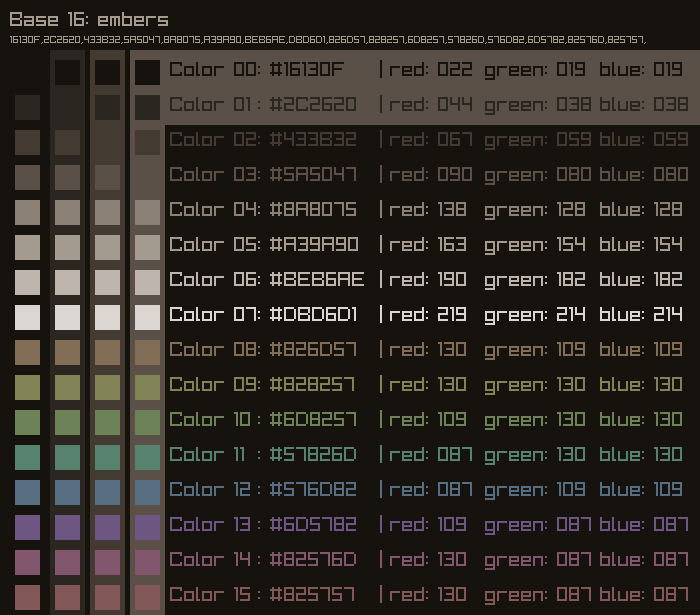Choose the blue Color 12 swatch beside its label
The height and width of the screenshot is (615, 700).
coord(147,492)
